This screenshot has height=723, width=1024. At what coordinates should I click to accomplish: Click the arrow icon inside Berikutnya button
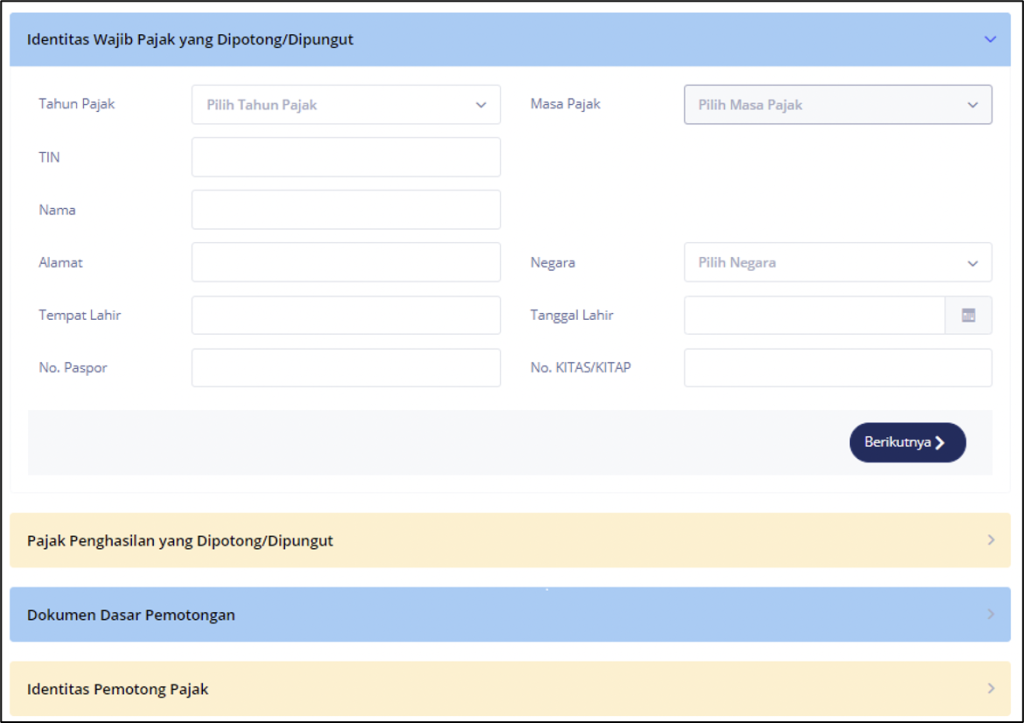pos(940,443)
